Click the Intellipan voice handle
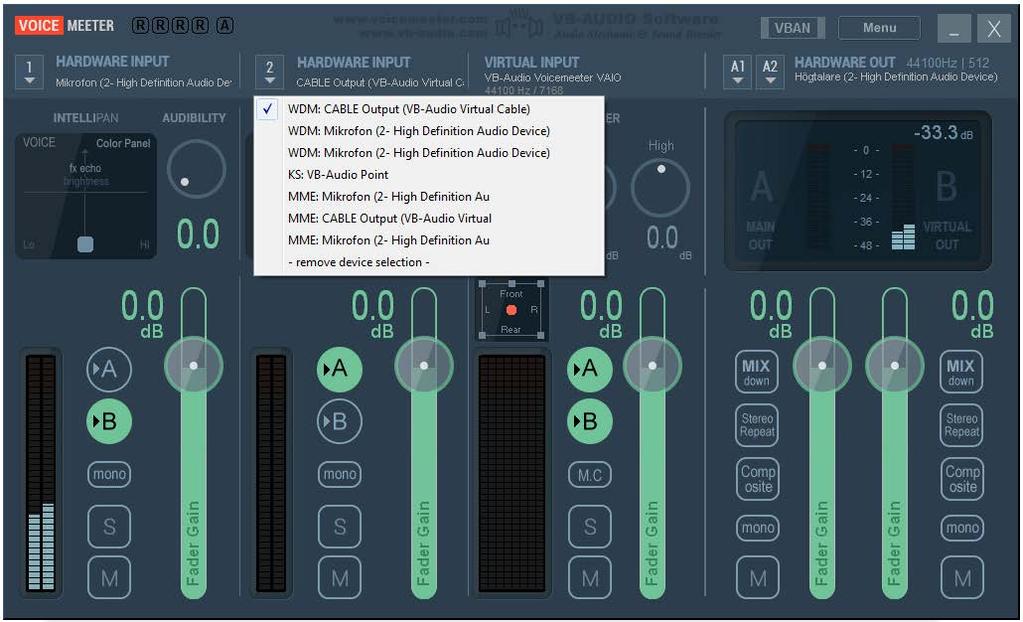 tap(85, 244)
